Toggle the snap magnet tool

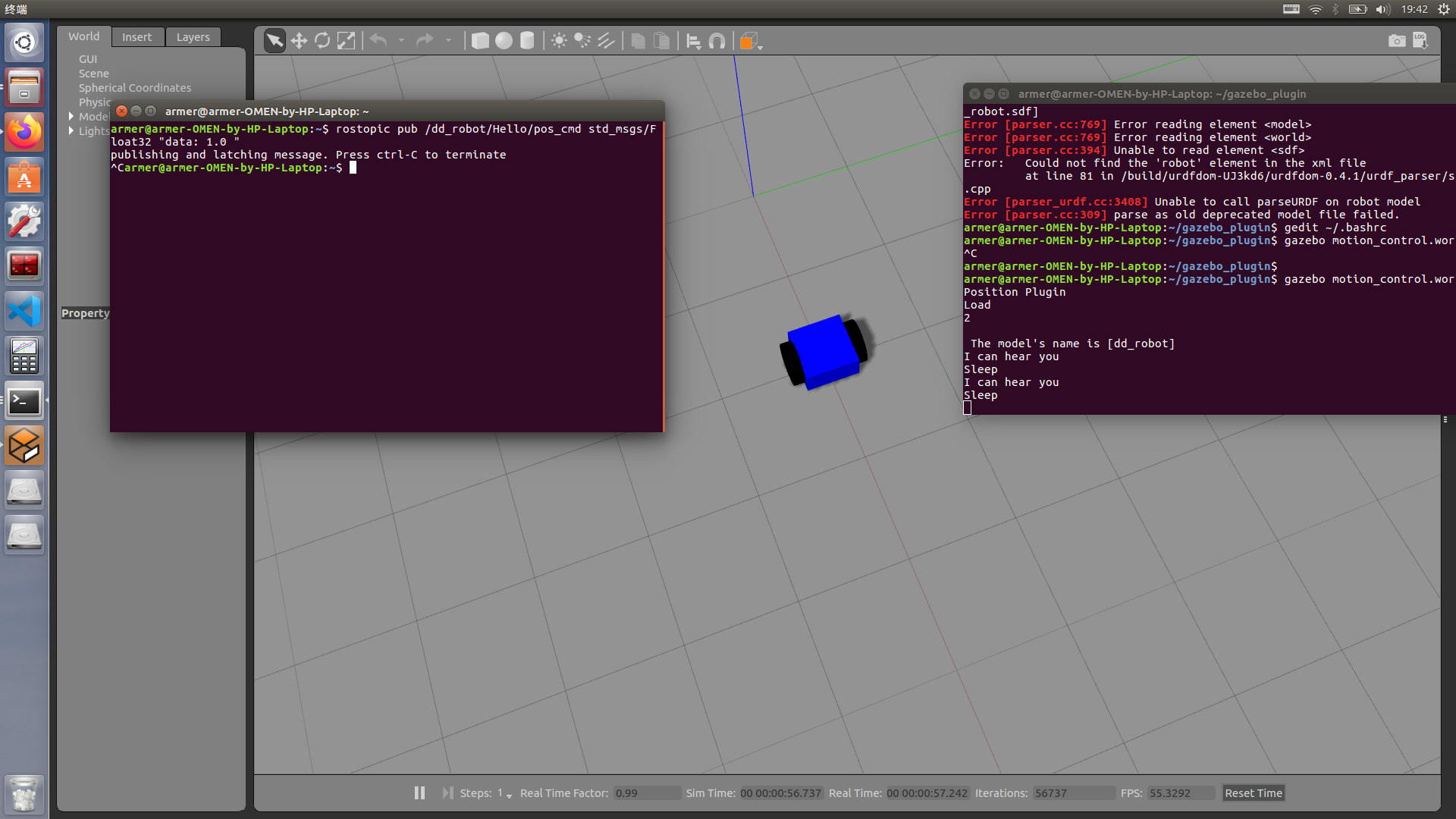[x=717, y=41]
